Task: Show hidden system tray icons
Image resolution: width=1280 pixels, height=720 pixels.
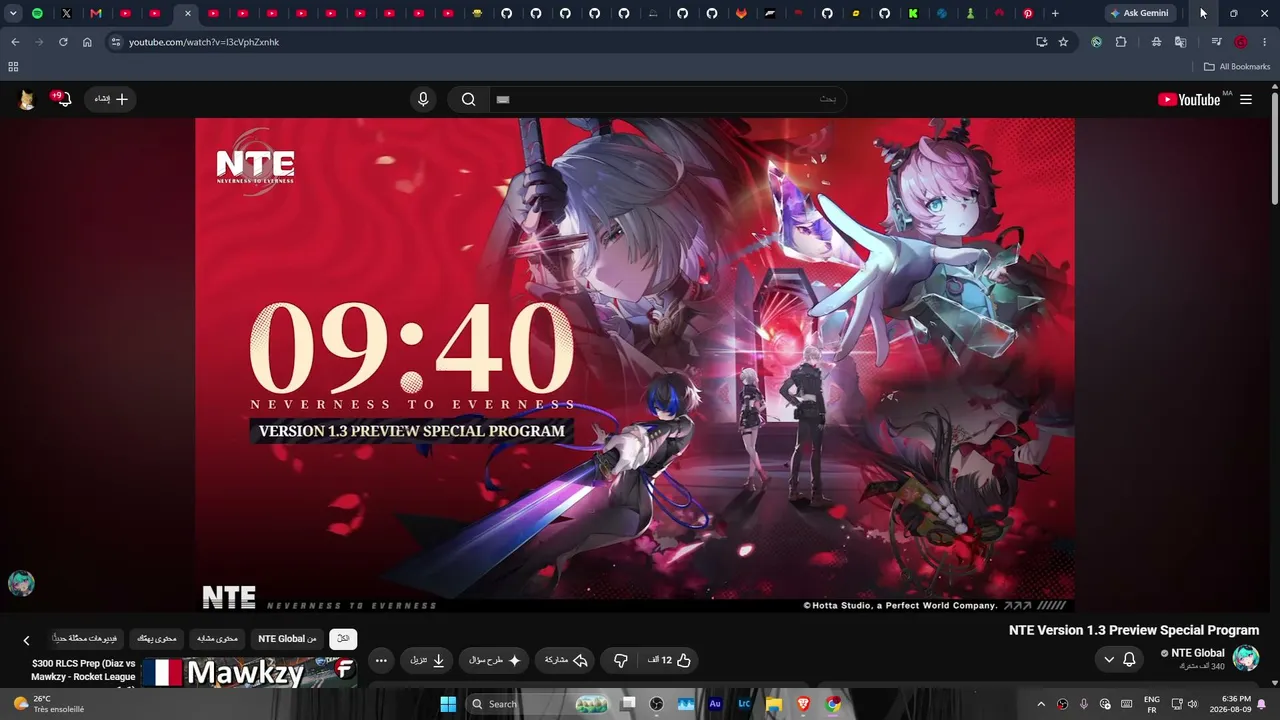Action: (1041, 704)
